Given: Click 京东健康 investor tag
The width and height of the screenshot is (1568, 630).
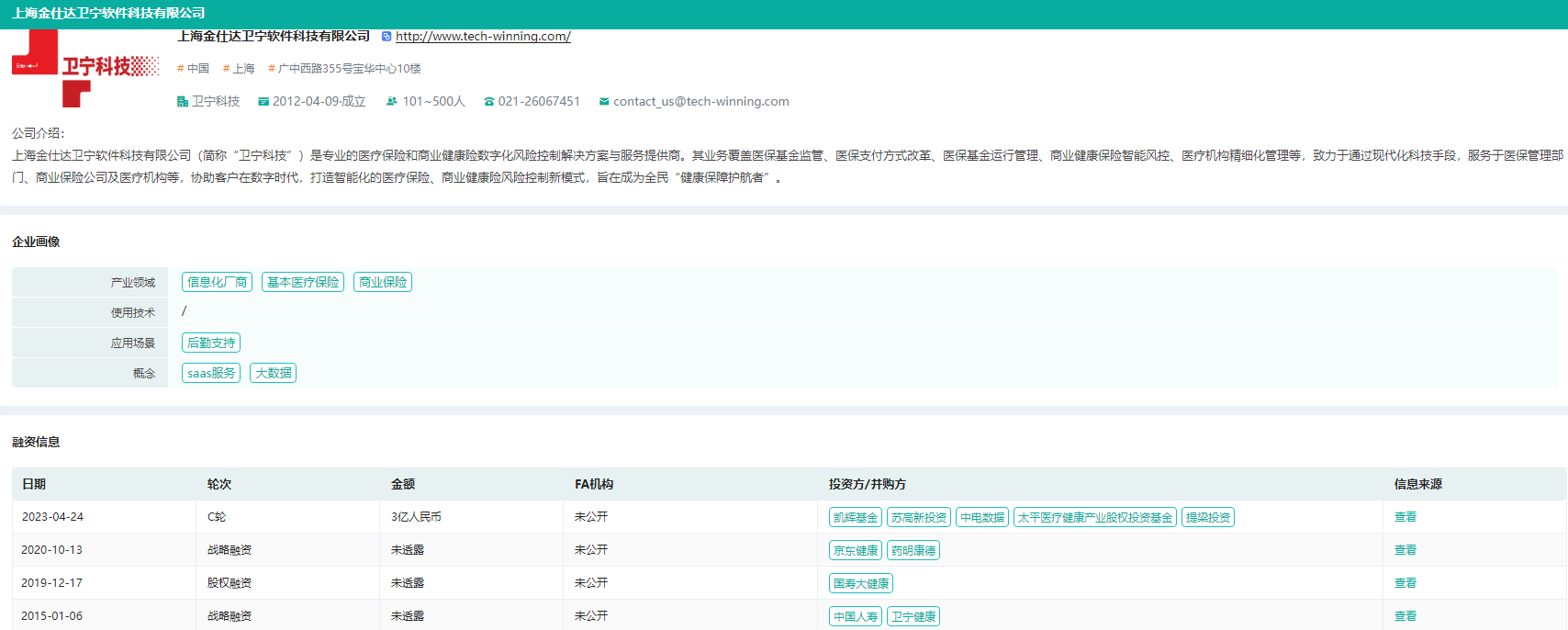Looking at the screenshot, I should (x=856, y=551).
